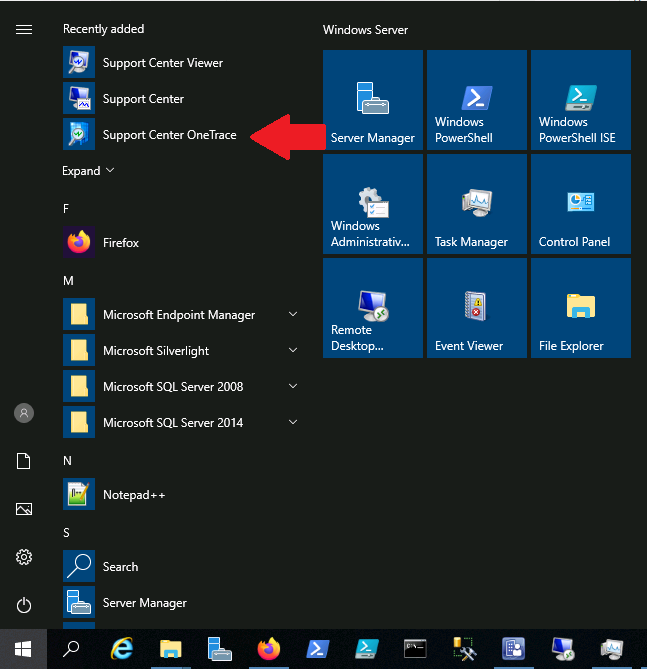Open PowerShell ISE from the taskbar

367,649
